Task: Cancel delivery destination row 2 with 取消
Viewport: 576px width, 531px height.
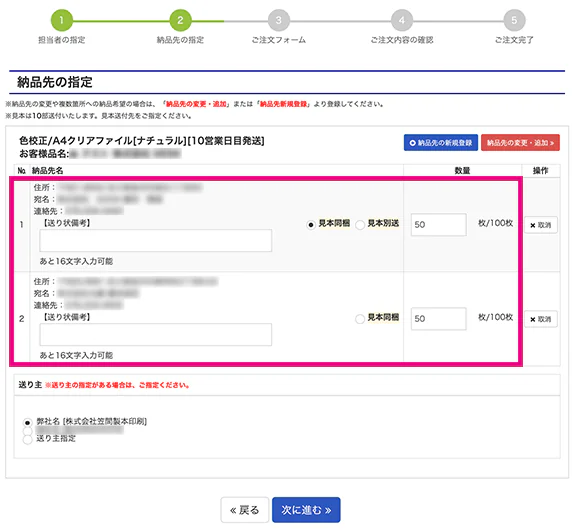Action: coord(541,319)
